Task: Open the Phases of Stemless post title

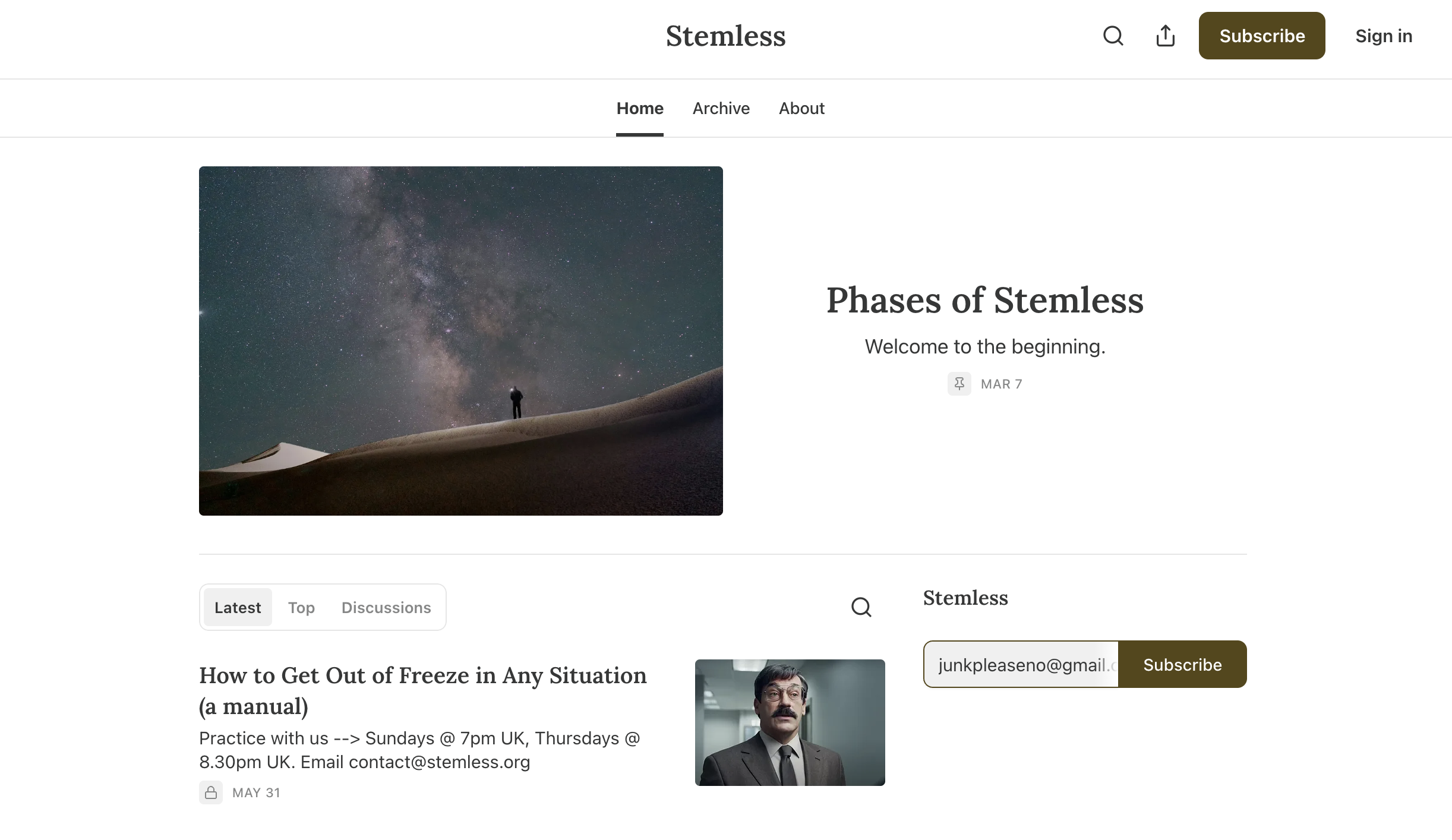Action: [x=984, y=300]
